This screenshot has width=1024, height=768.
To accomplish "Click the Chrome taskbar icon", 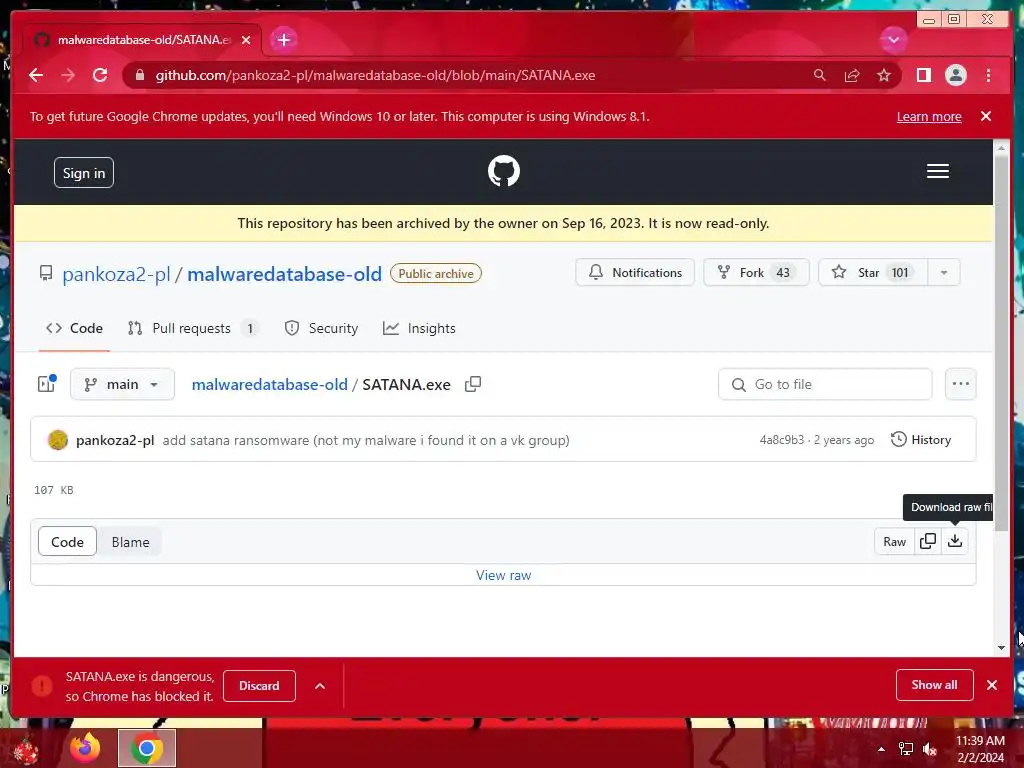I will [x=147, y=748].
